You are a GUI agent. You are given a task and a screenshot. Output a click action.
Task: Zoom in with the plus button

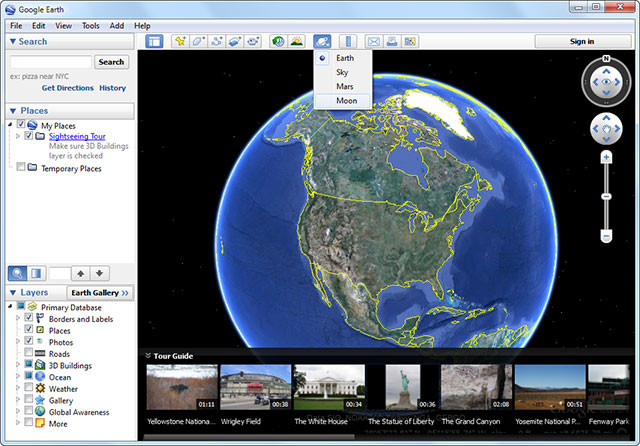pyautogui.click(x=606, y=157)
